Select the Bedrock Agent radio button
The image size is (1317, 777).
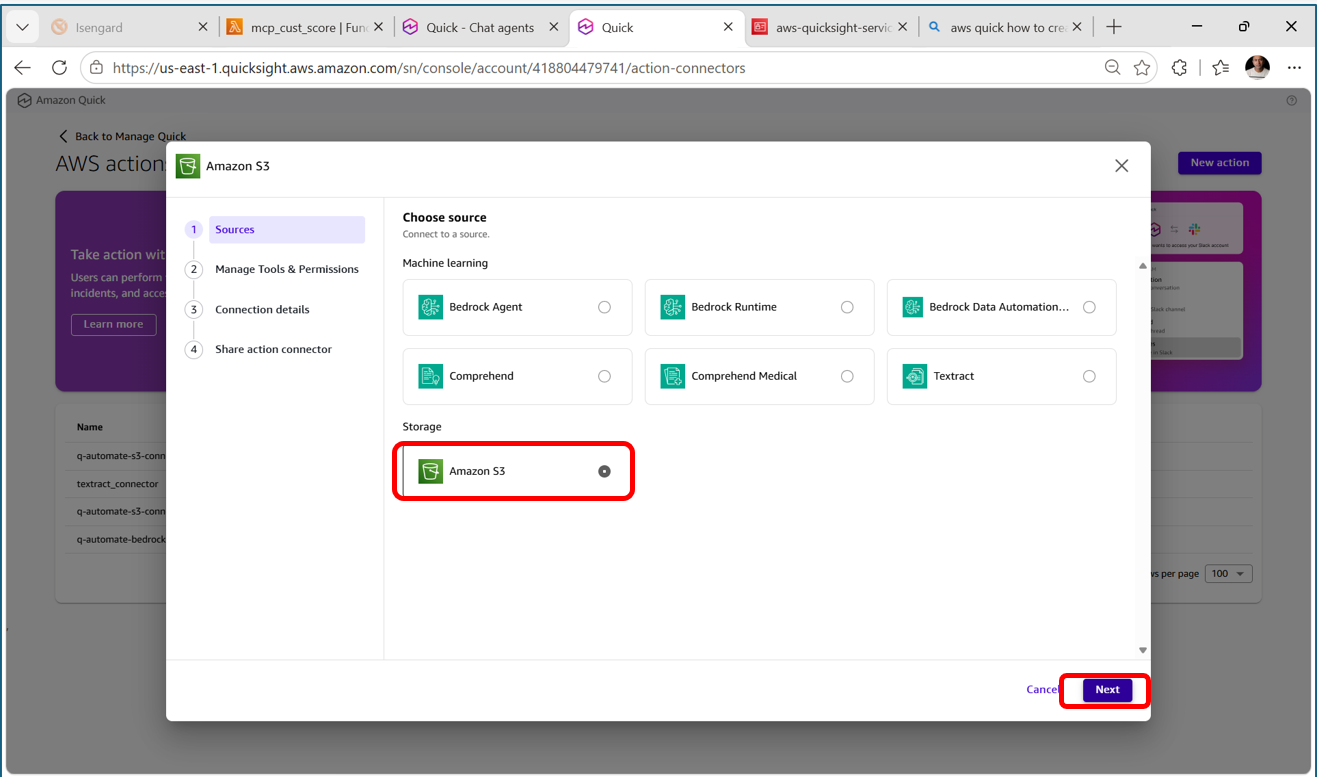(x=604, y=307)
